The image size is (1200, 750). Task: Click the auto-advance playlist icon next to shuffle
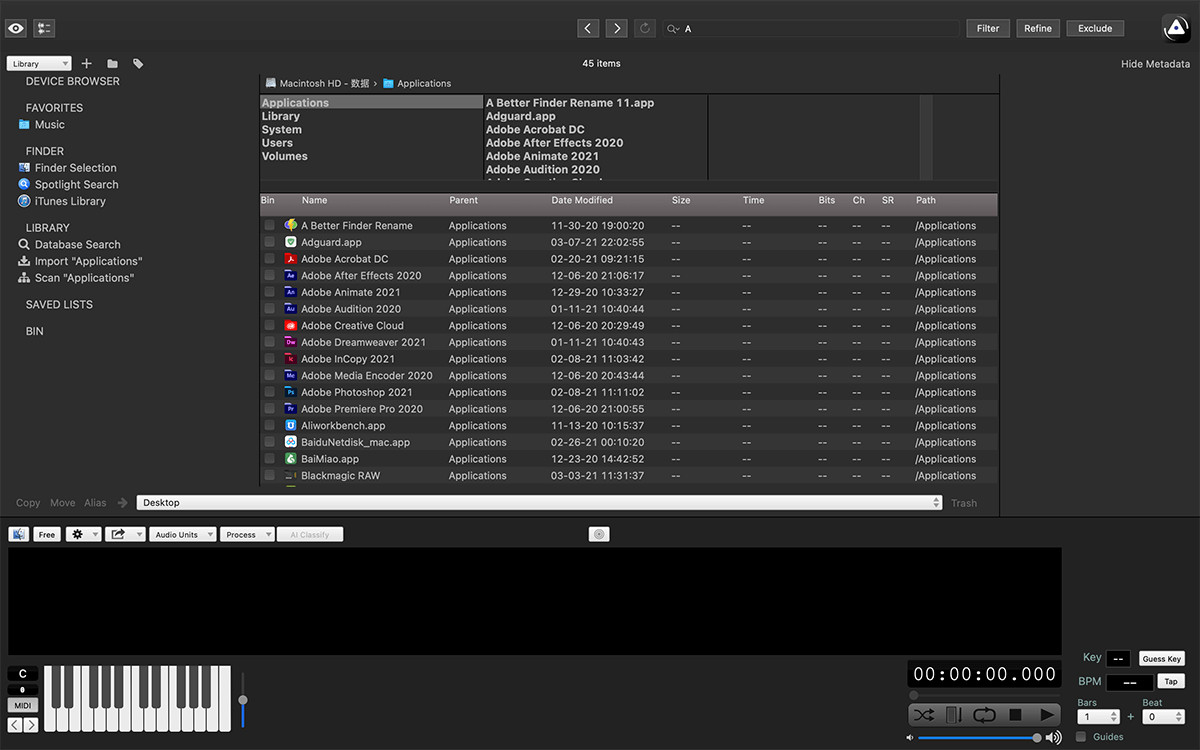pos(954,715)
